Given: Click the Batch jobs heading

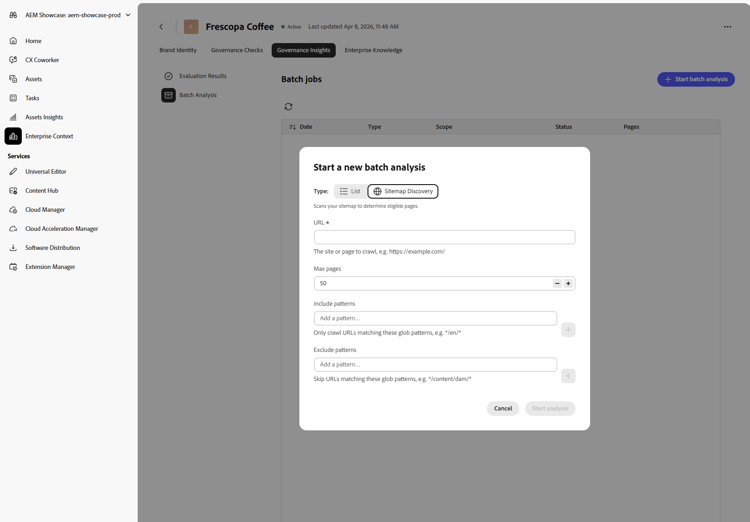Looking at the screenshot, I should pos(301,79).
